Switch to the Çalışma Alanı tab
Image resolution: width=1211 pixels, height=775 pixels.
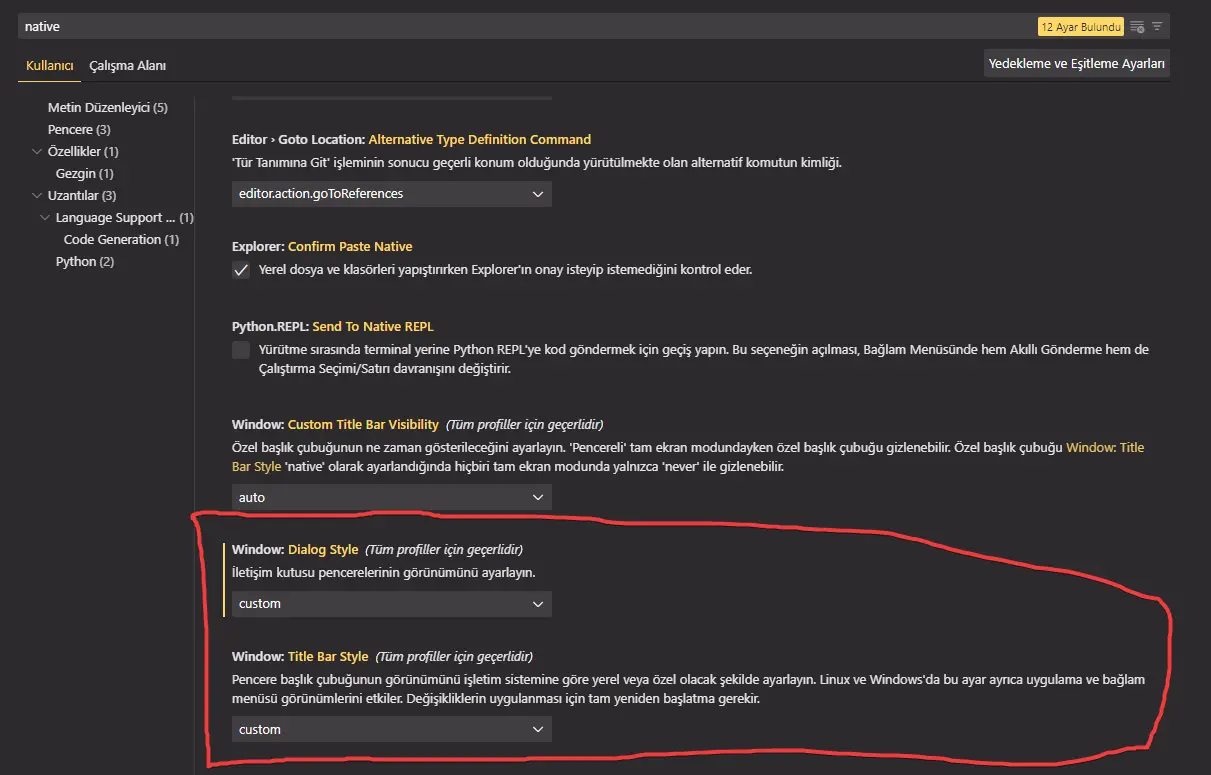click(x=128, y=65)
